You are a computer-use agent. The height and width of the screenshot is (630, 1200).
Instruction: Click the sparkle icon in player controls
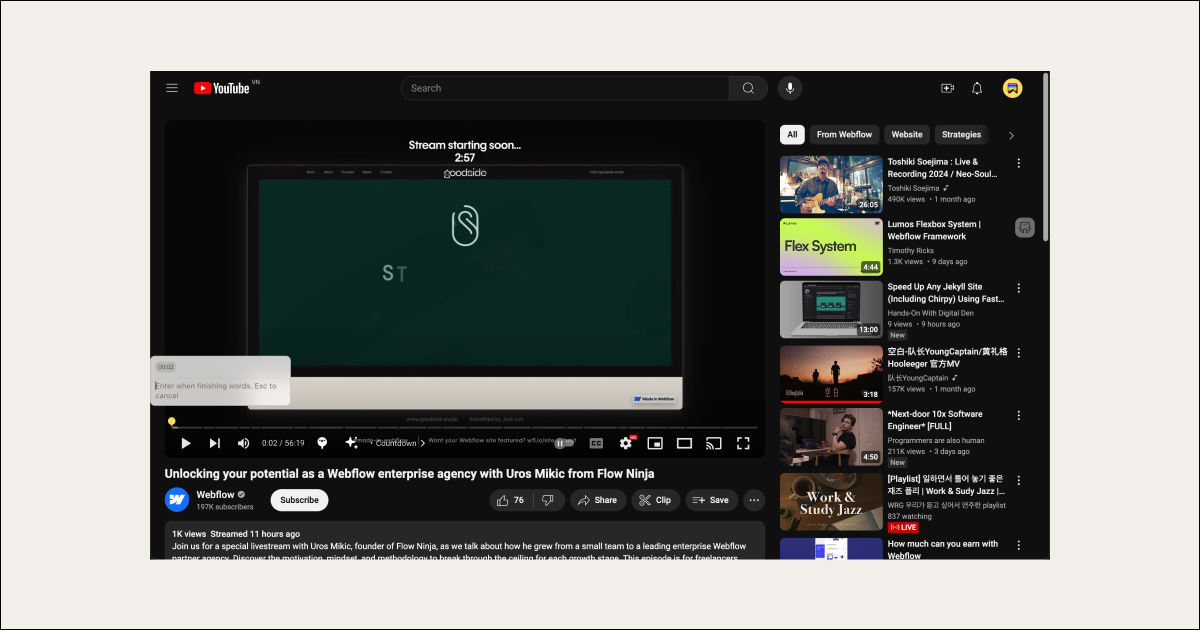351,443
